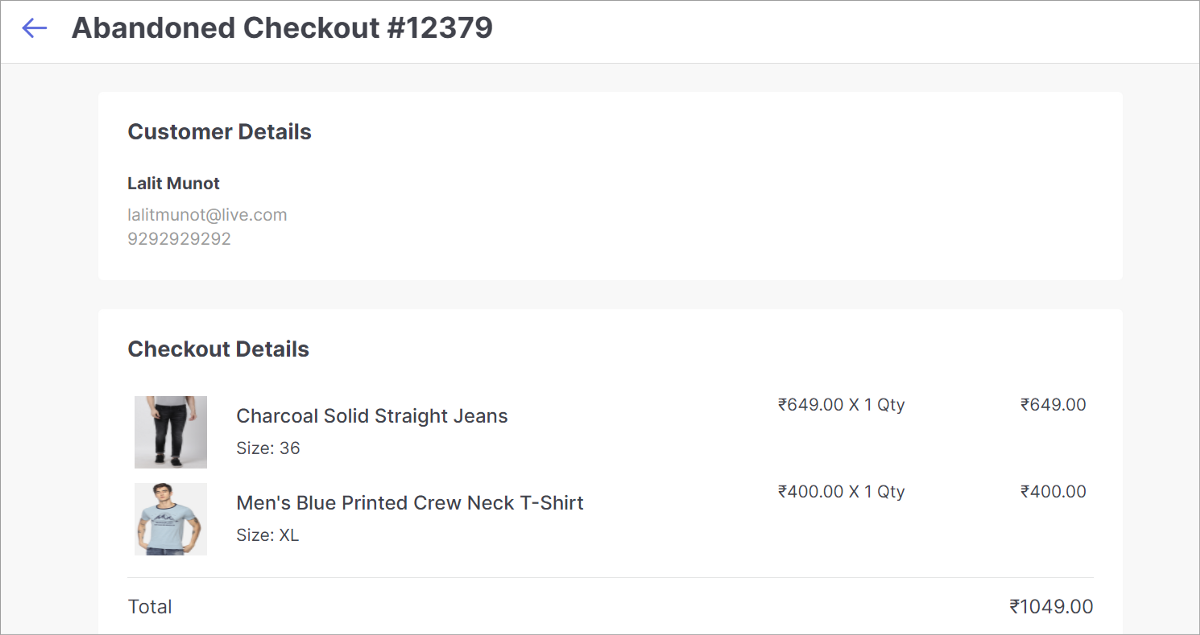Click the phone number 9292929292
The width and height of the screenshot is (1200, 635).
coord(179,239)
